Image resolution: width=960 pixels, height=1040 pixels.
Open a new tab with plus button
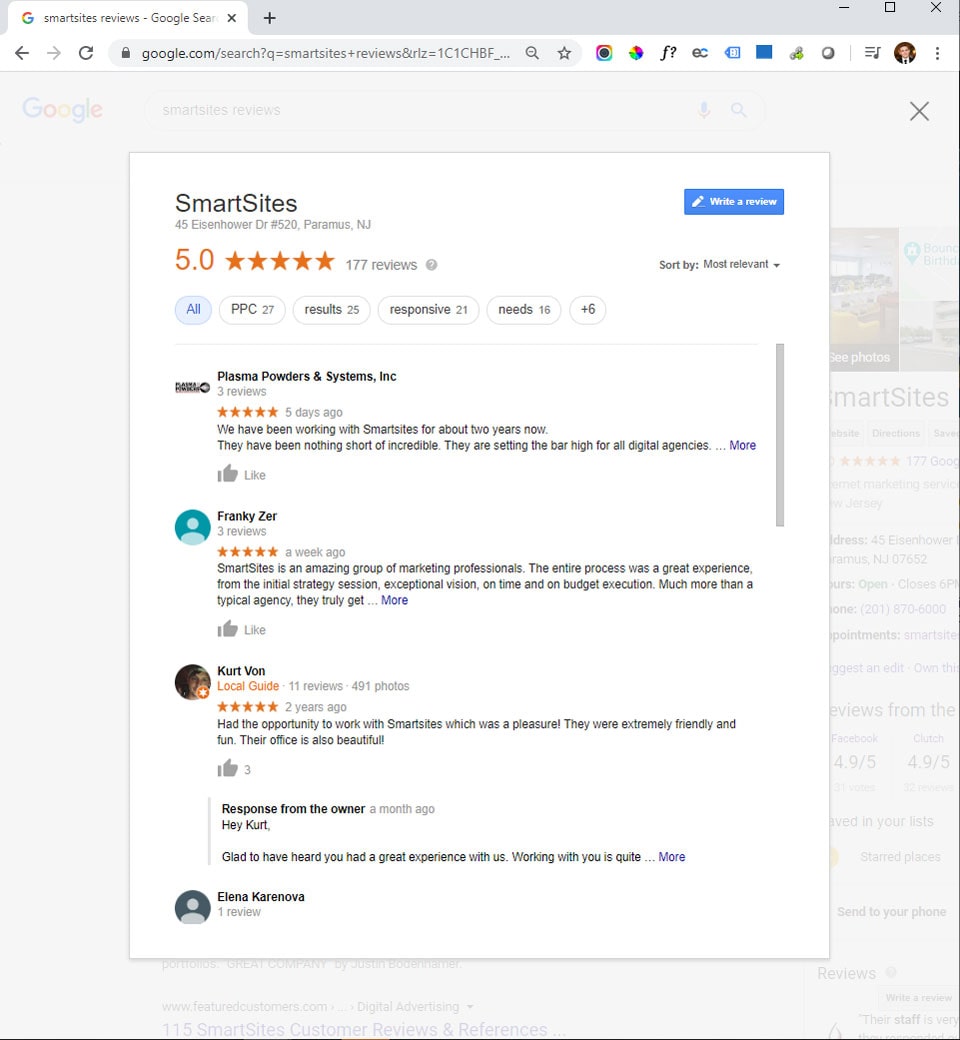[x=269, y=18]
